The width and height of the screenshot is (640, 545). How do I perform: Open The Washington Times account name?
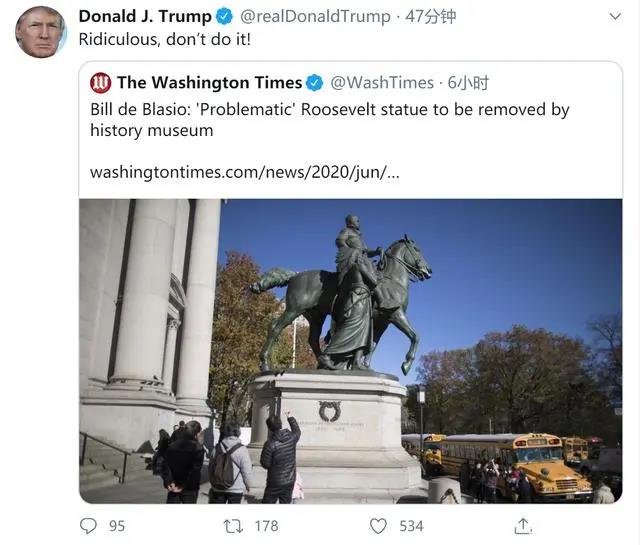[209, 83]
